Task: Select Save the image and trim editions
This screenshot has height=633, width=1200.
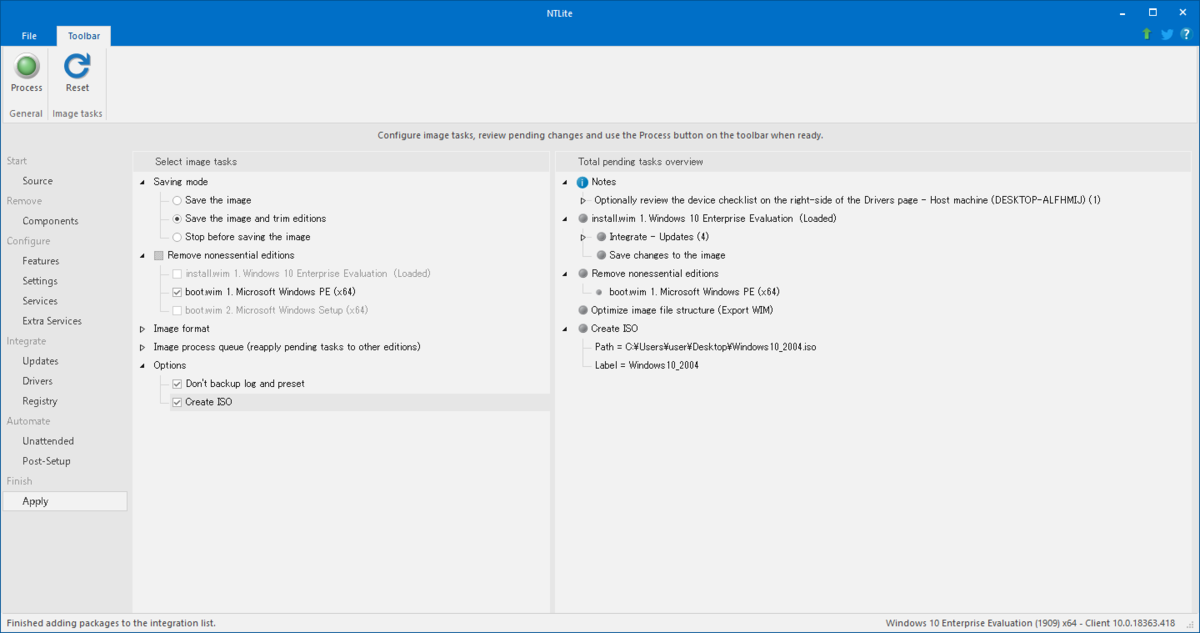Action: (177, 218)
